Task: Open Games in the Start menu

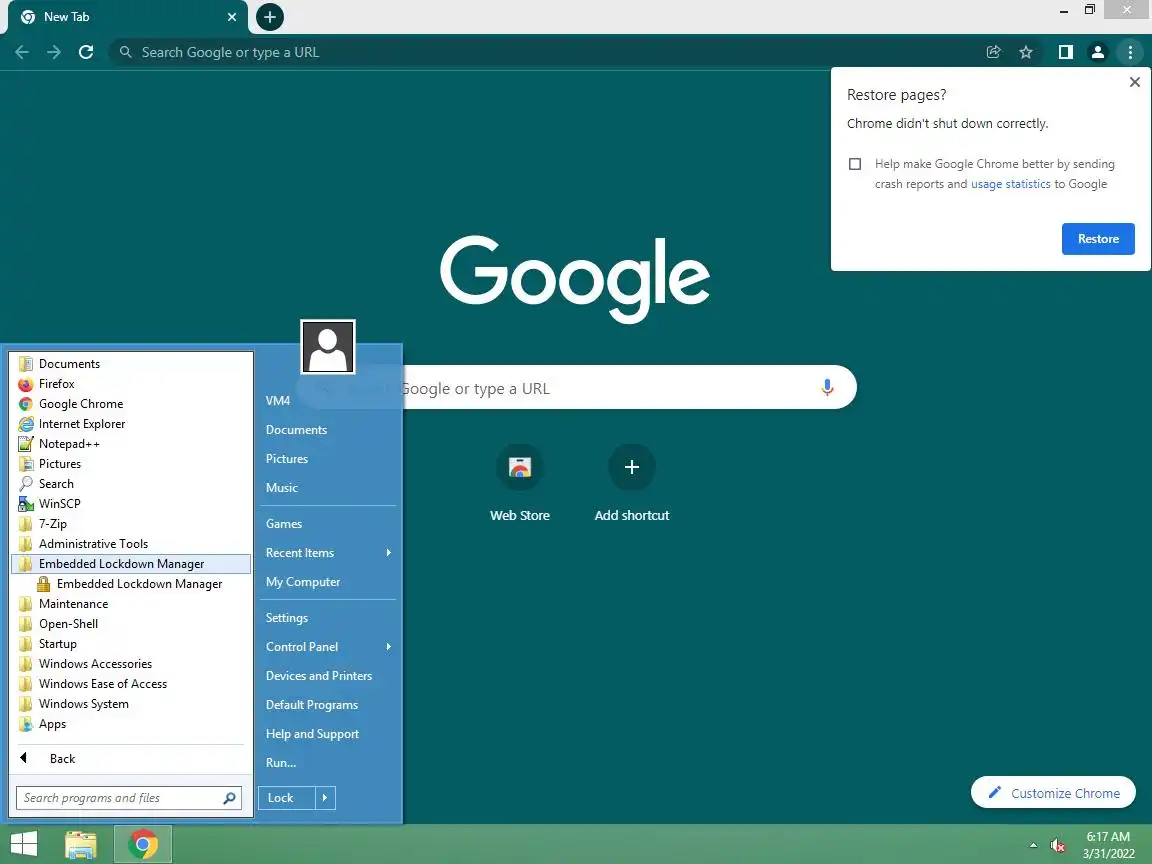Action: [x=328, y=524]
